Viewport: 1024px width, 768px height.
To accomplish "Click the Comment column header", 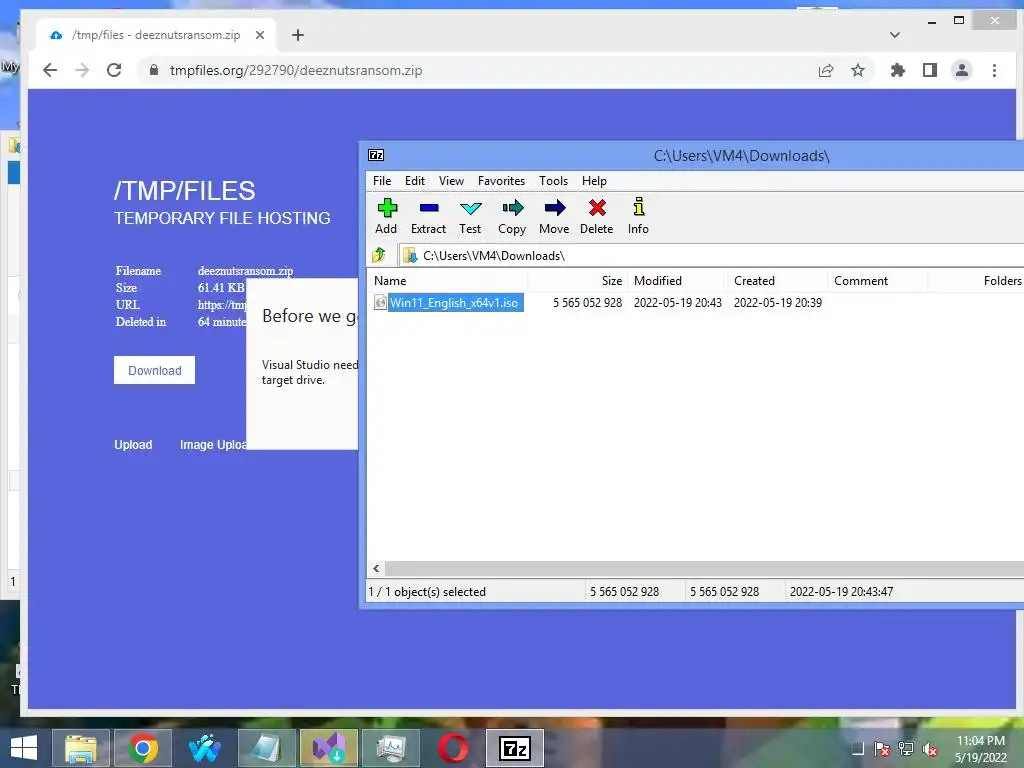I will [878, 281].
